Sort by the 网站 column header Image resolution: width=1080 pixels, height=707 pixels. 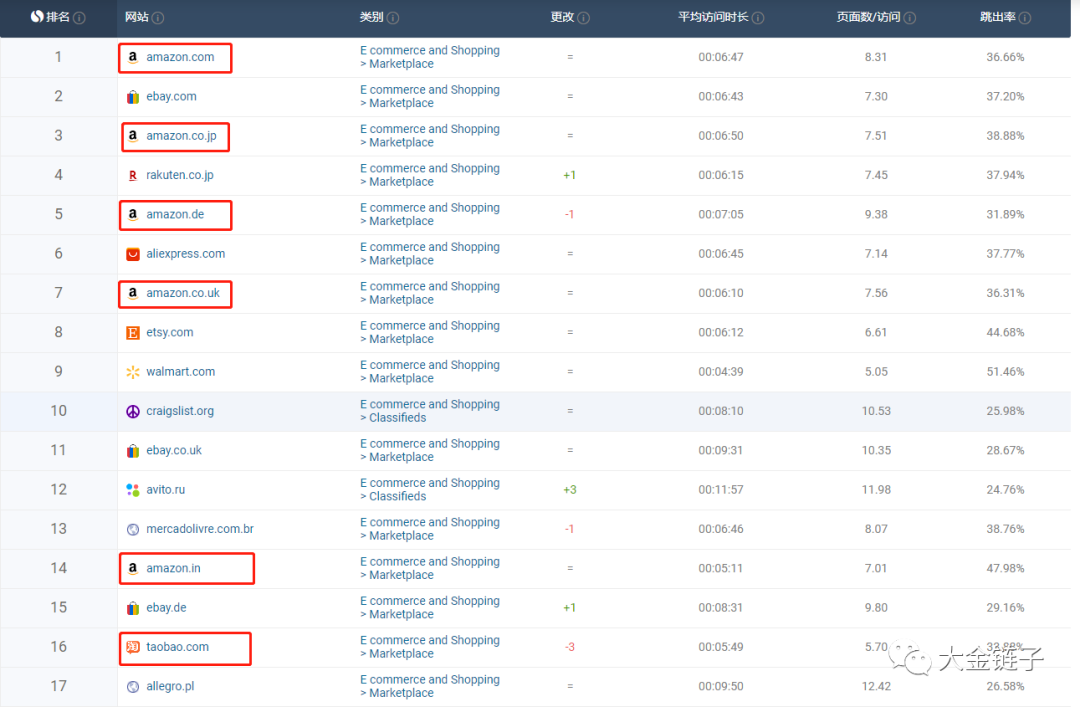click(136, 17)
